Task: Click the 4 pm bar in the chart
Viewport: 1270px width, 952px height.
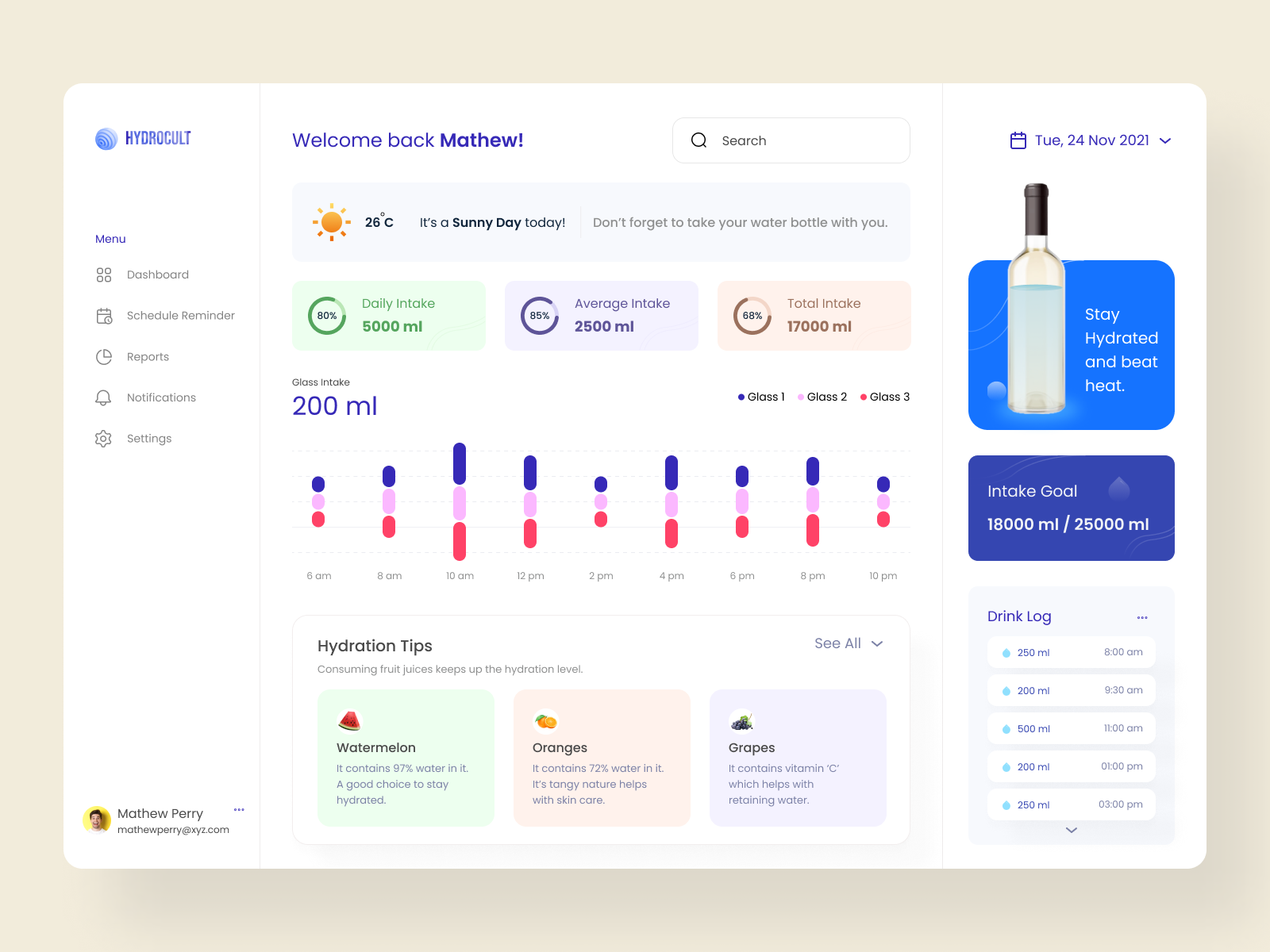Action: pyautogui.click(x=672, y=501)
